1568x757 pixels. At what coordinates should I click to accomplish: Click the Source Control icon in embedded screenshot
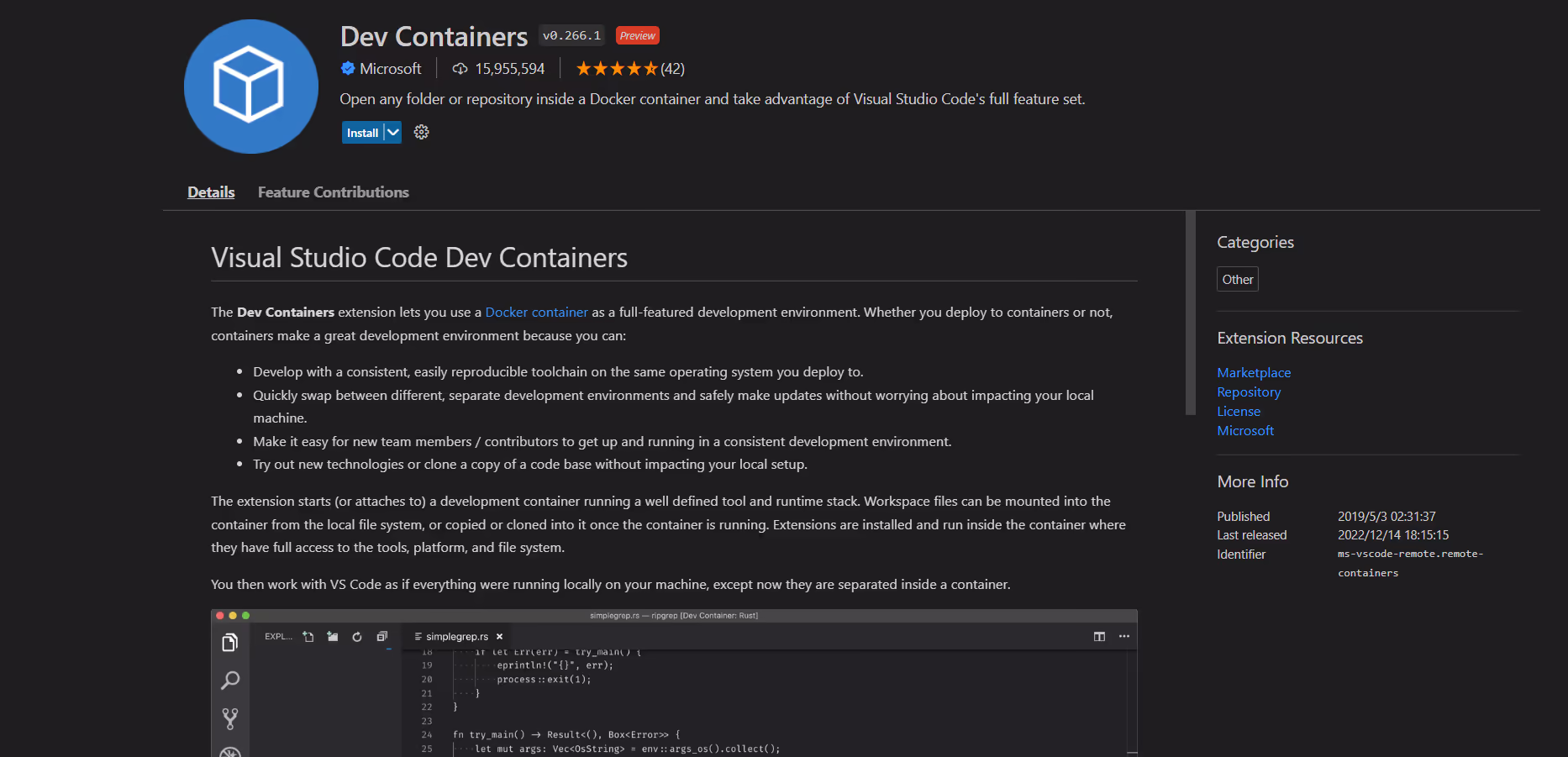[x=229, y=718]
